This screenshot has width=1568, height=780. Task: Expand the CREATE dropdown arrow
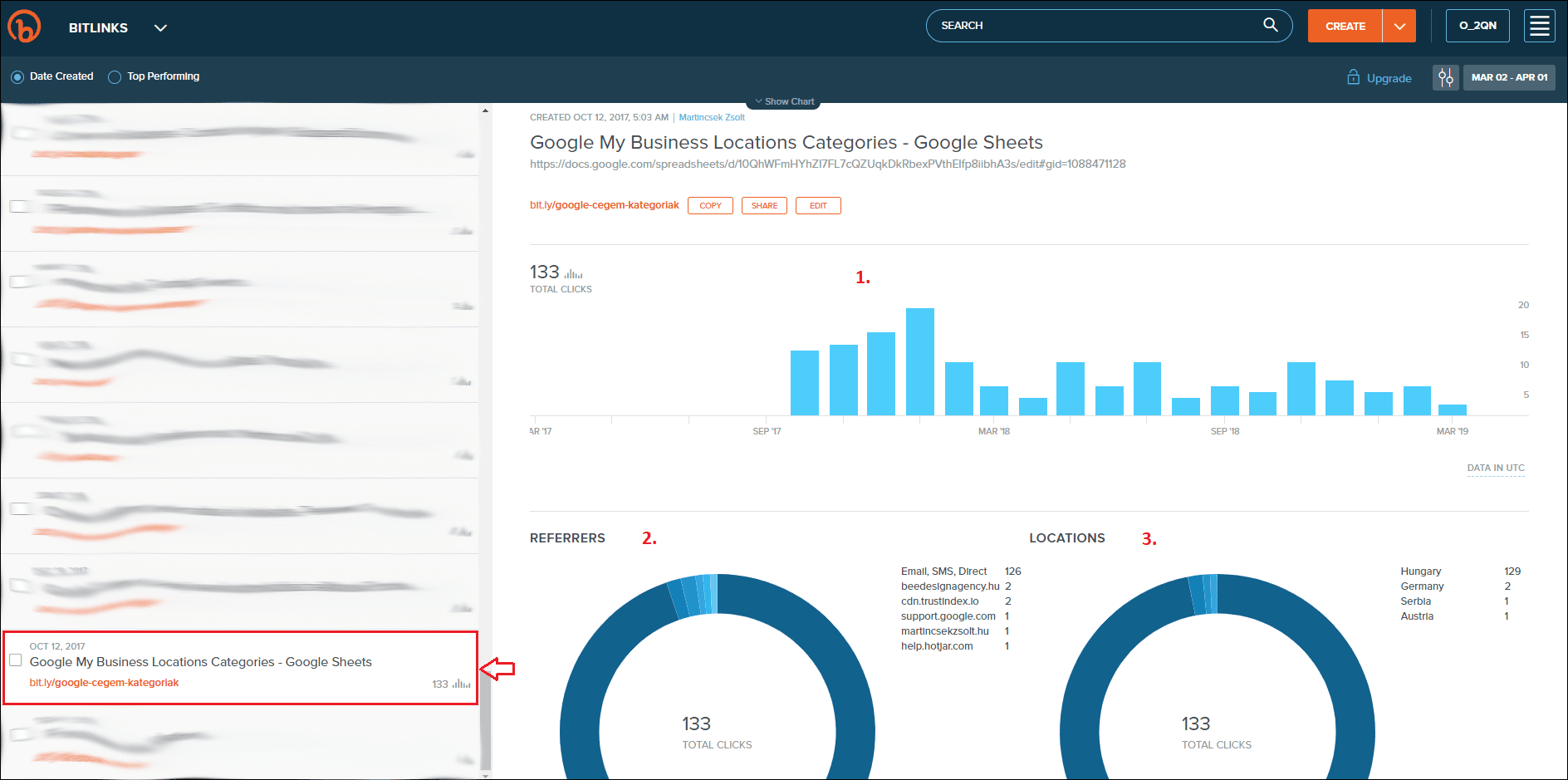pyautogui.click(x=1399, y=26)
